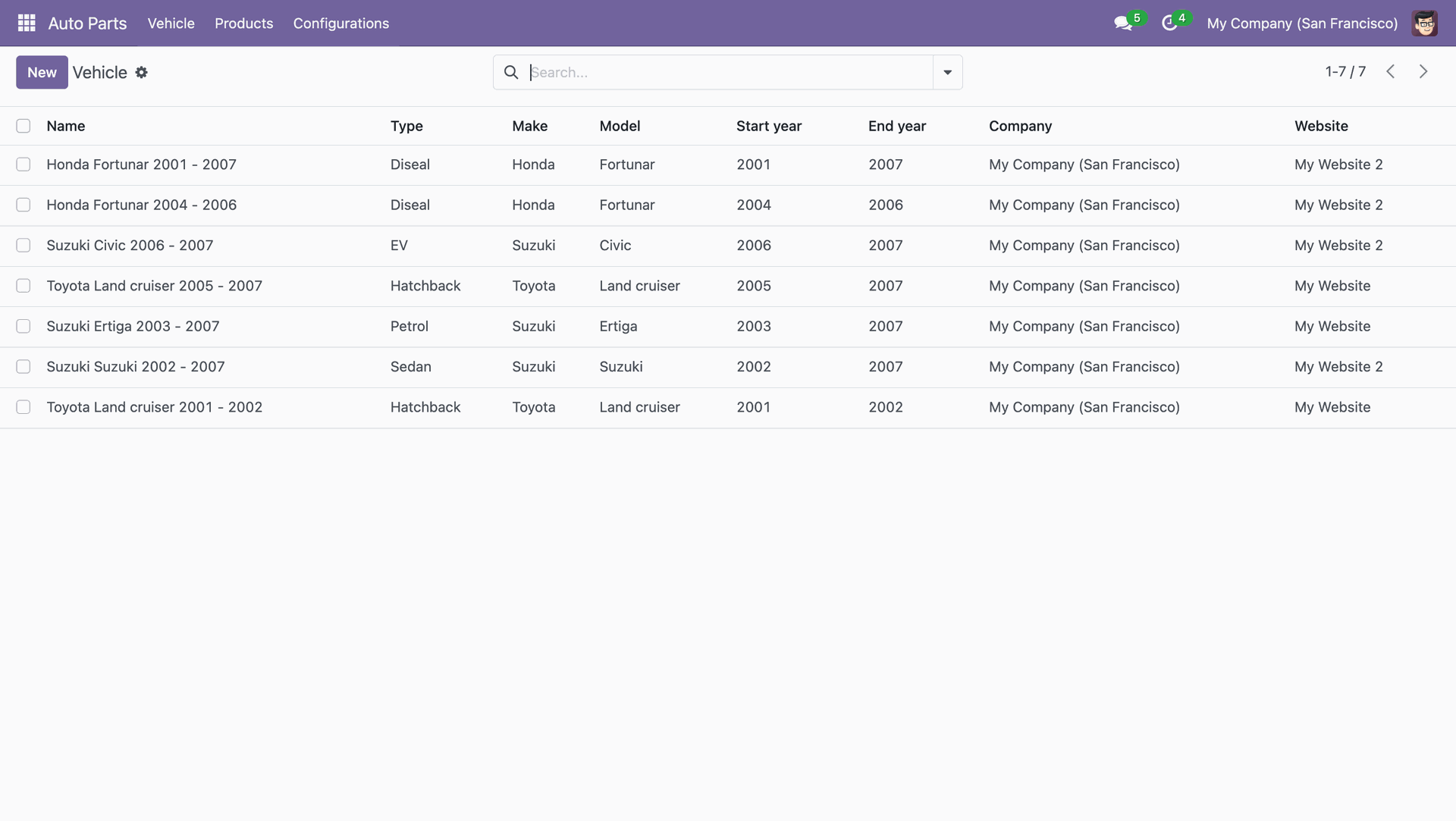The image size is (1456, 821).
Task: Go to the next page arrow
Action: tap(1423, 71)
